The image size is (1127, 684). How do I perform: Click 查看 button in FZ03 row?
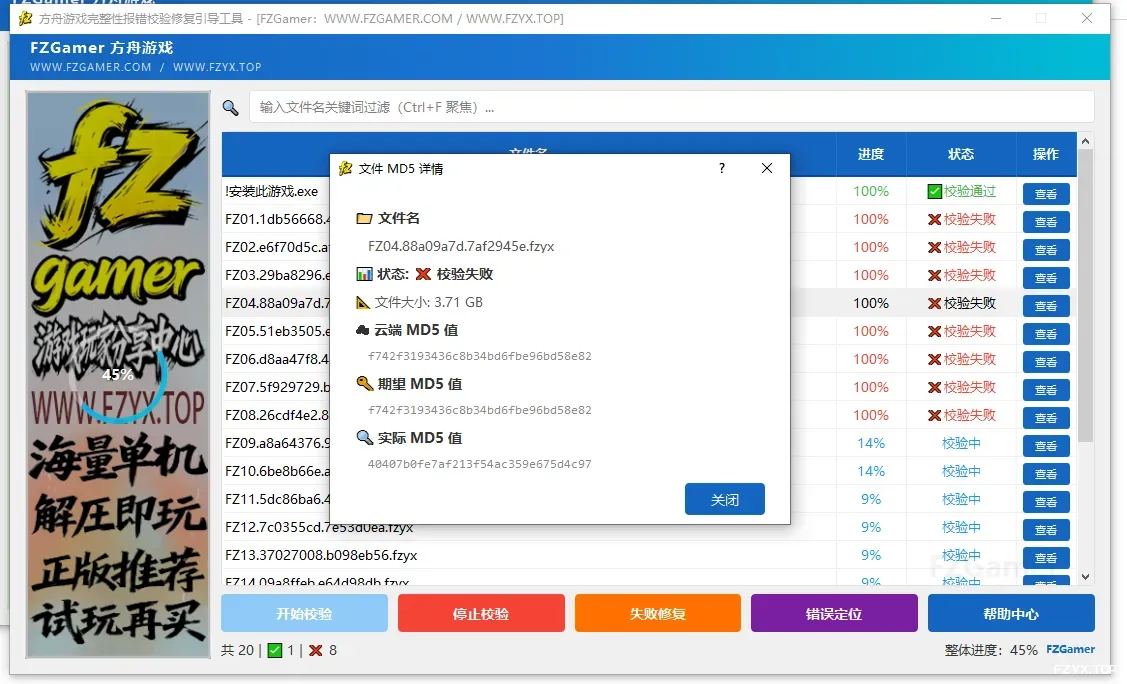pyautogui.click(x=1046, y=278)
